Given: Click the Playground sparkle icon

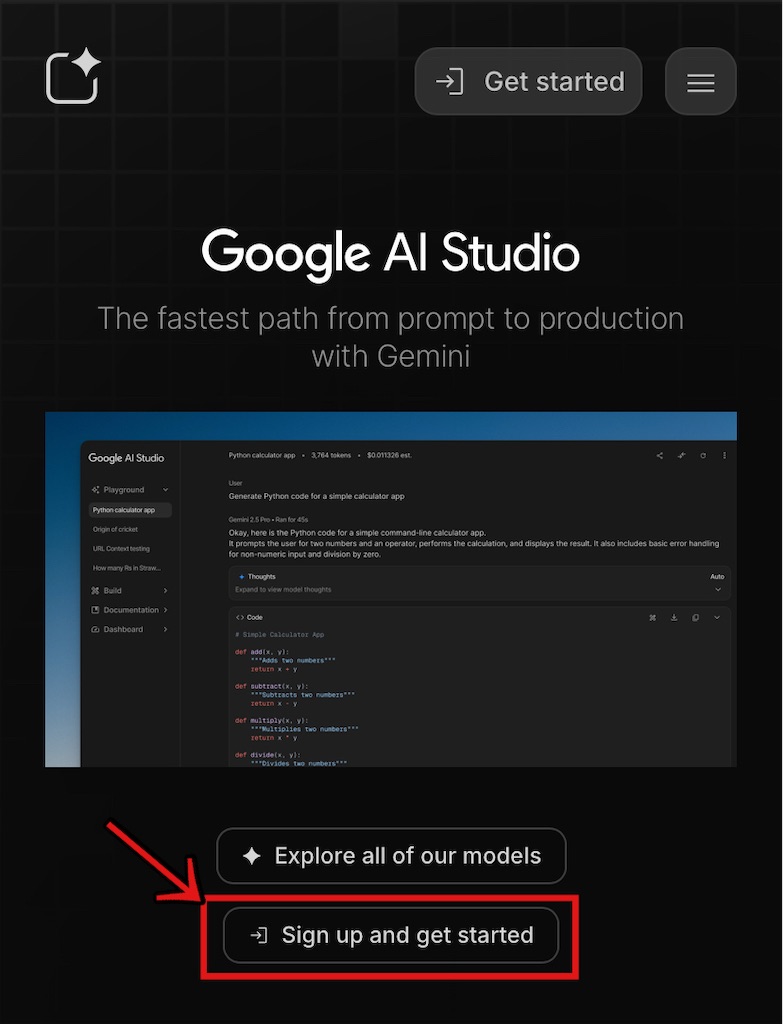Looking at the screenshot, I should point(95,490).
